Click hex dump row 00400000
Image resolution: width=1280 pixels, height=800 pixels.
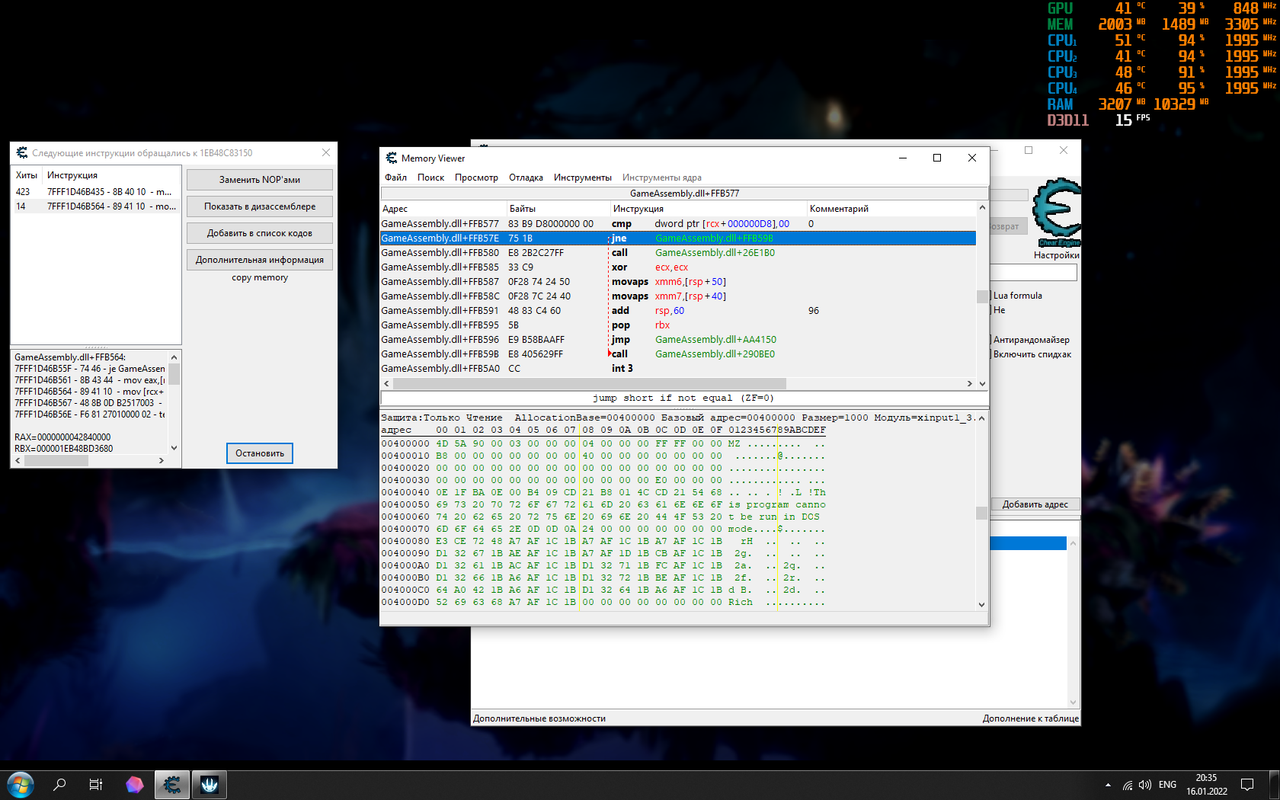(x=604, y=442)
